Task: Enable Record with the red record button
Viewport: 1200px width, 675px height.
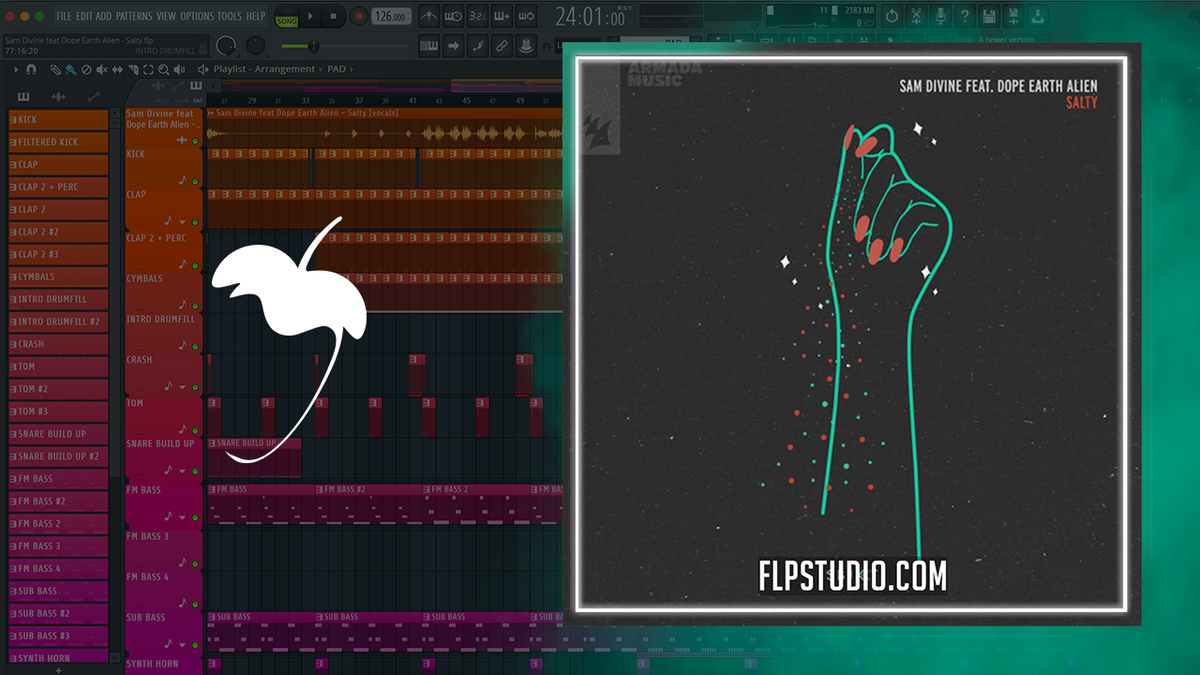Action: click(x=359, y=16)
